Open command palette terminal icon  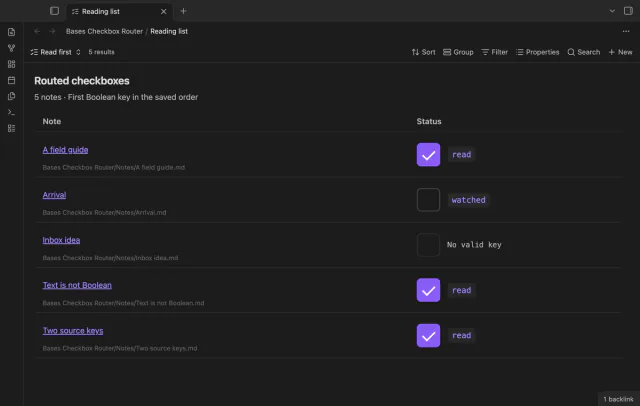pos(11,112)
